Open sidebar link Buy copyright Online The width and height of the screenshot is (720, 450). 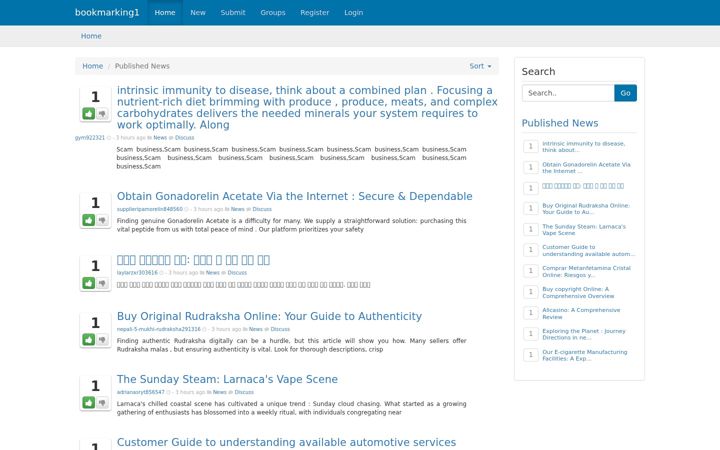tap(578, 292)
